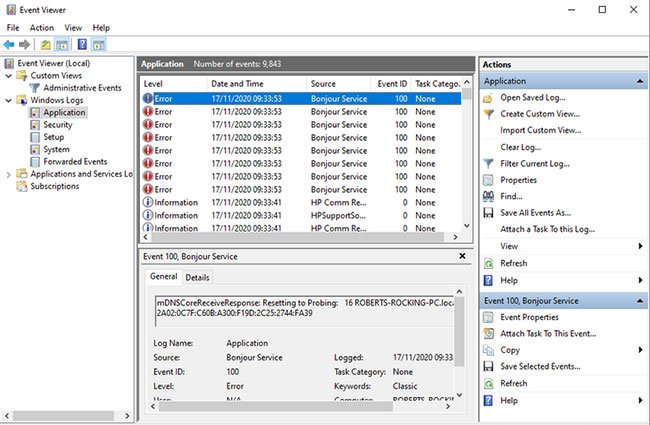Select the System log icon in tree
This screenshot has width=650, height=425.
pyautogui.click(x=36, y=149)
